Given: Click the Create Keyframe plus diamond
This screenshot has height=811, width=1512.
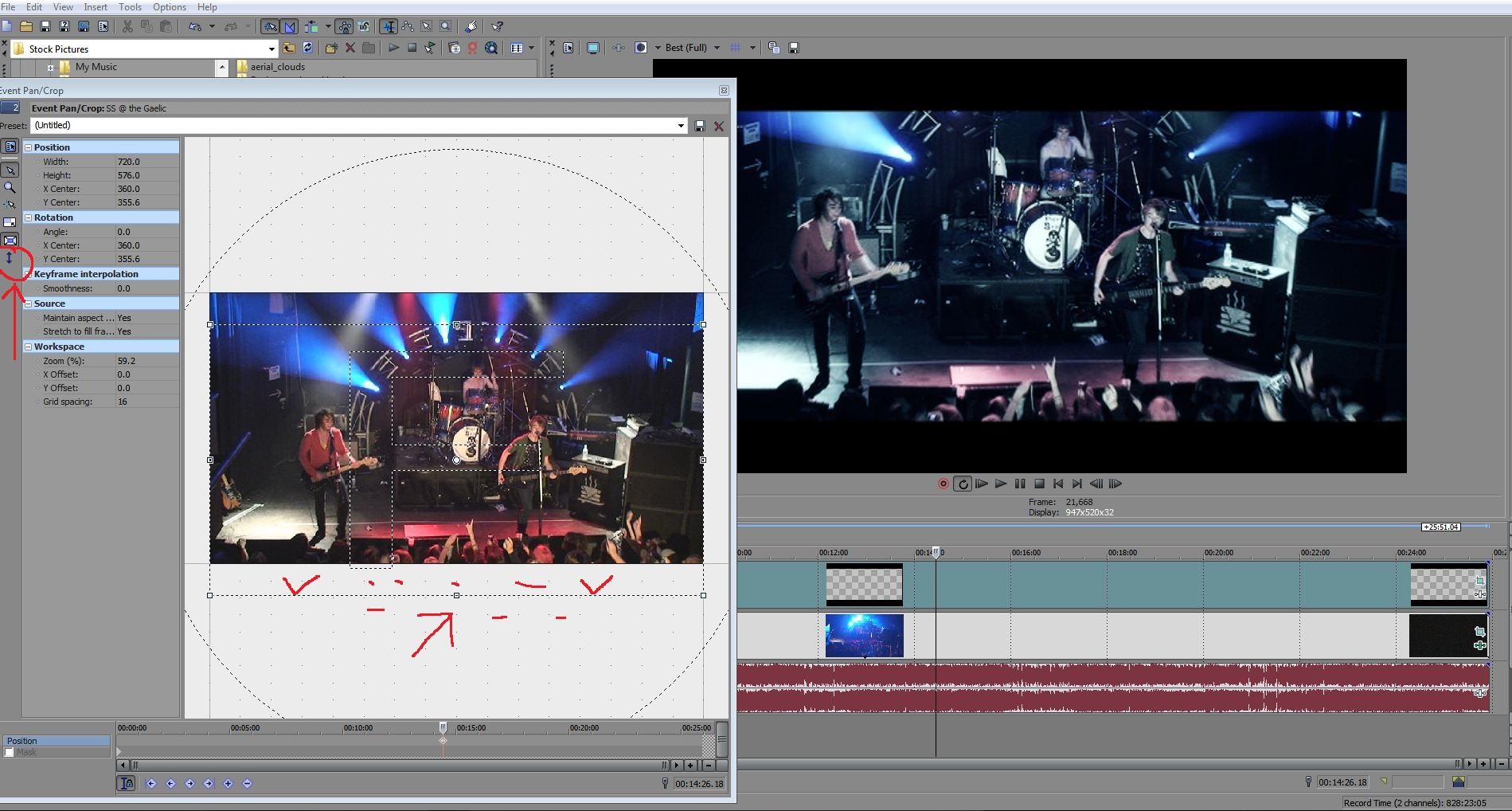Looking at the screenshot, I should [x=228, y=783].
